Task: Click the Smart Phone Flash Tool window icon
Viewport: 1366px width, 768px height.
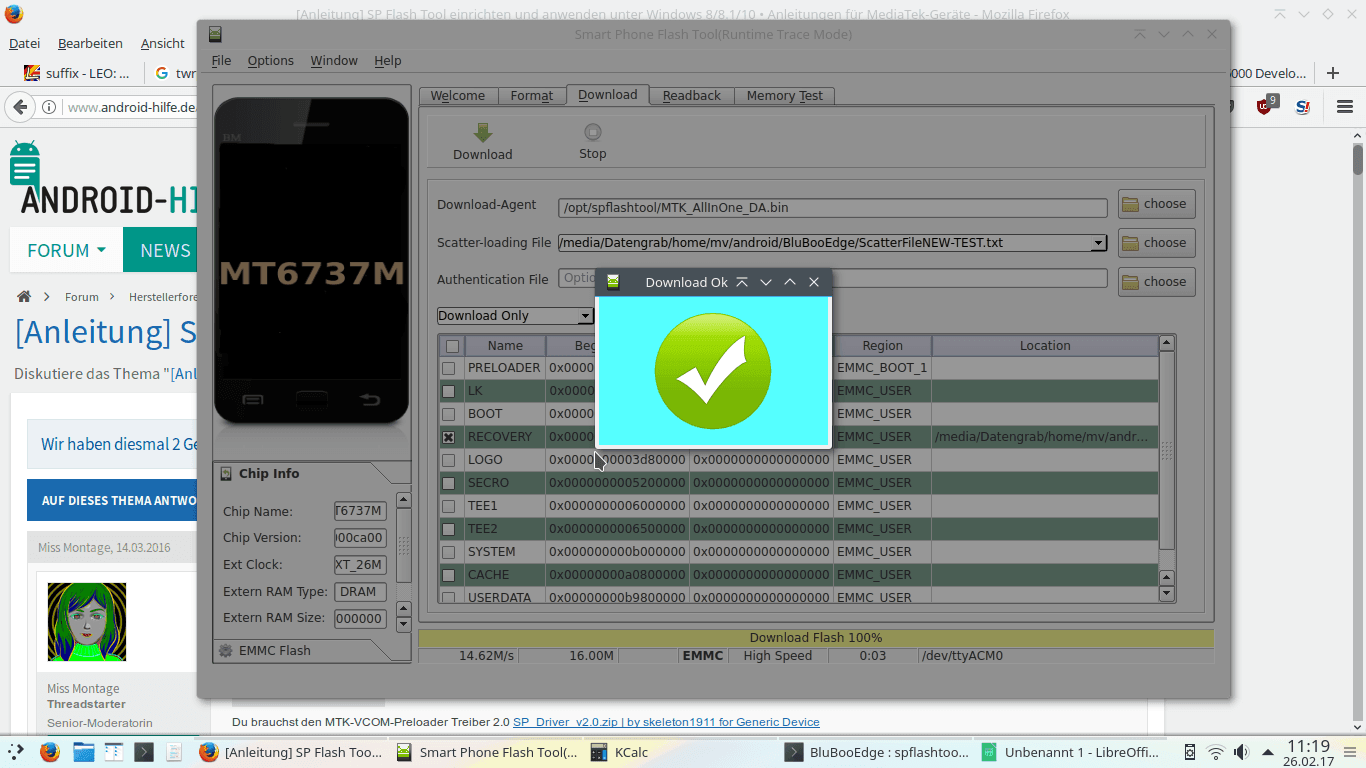Action: 215,34
